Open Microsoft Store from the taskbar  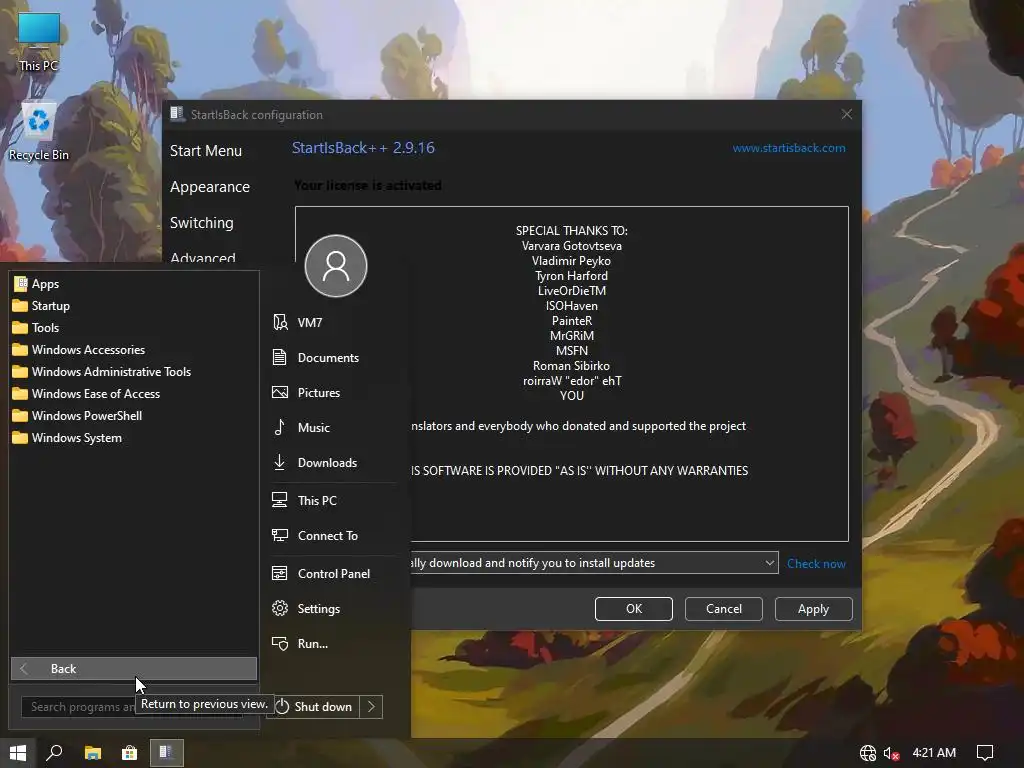point(130,753)
